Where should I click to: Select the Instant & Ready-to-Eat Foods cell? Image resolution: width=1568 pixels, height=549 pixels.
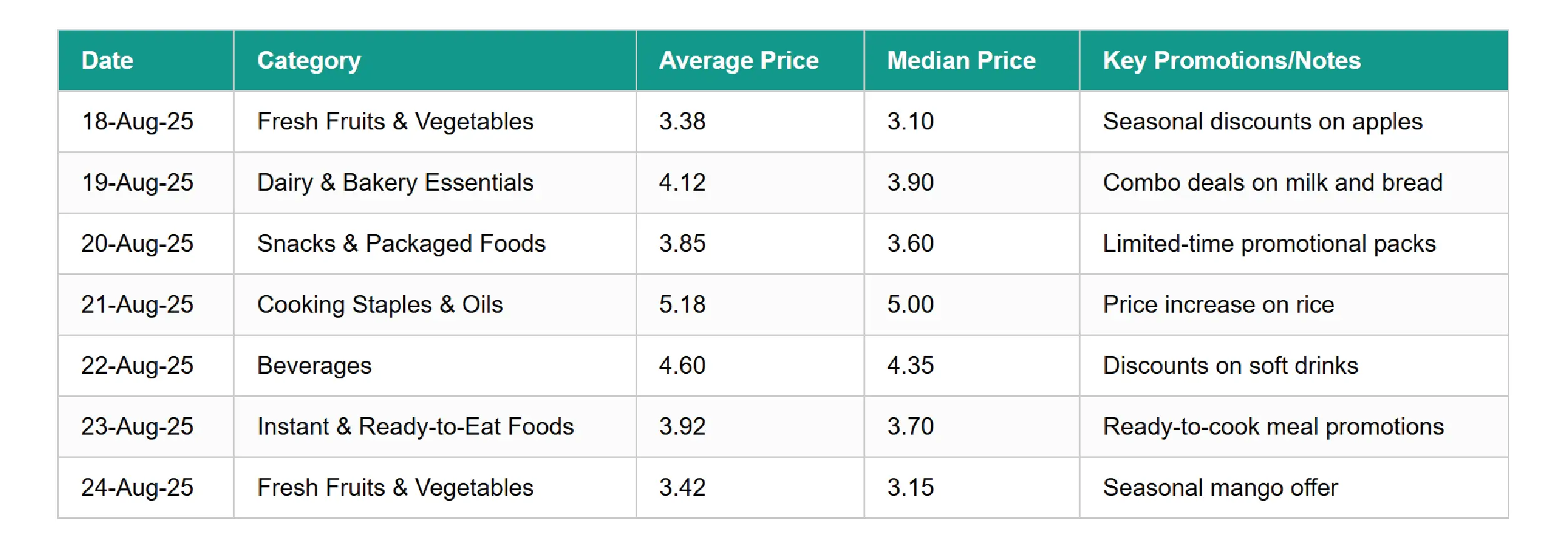[x=415, y=426]
